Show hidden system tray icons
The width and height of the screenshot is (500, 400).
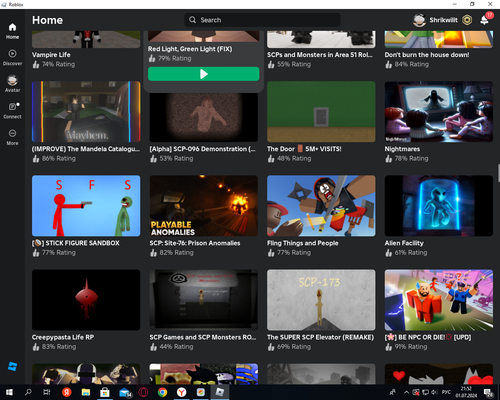(406, 392)
